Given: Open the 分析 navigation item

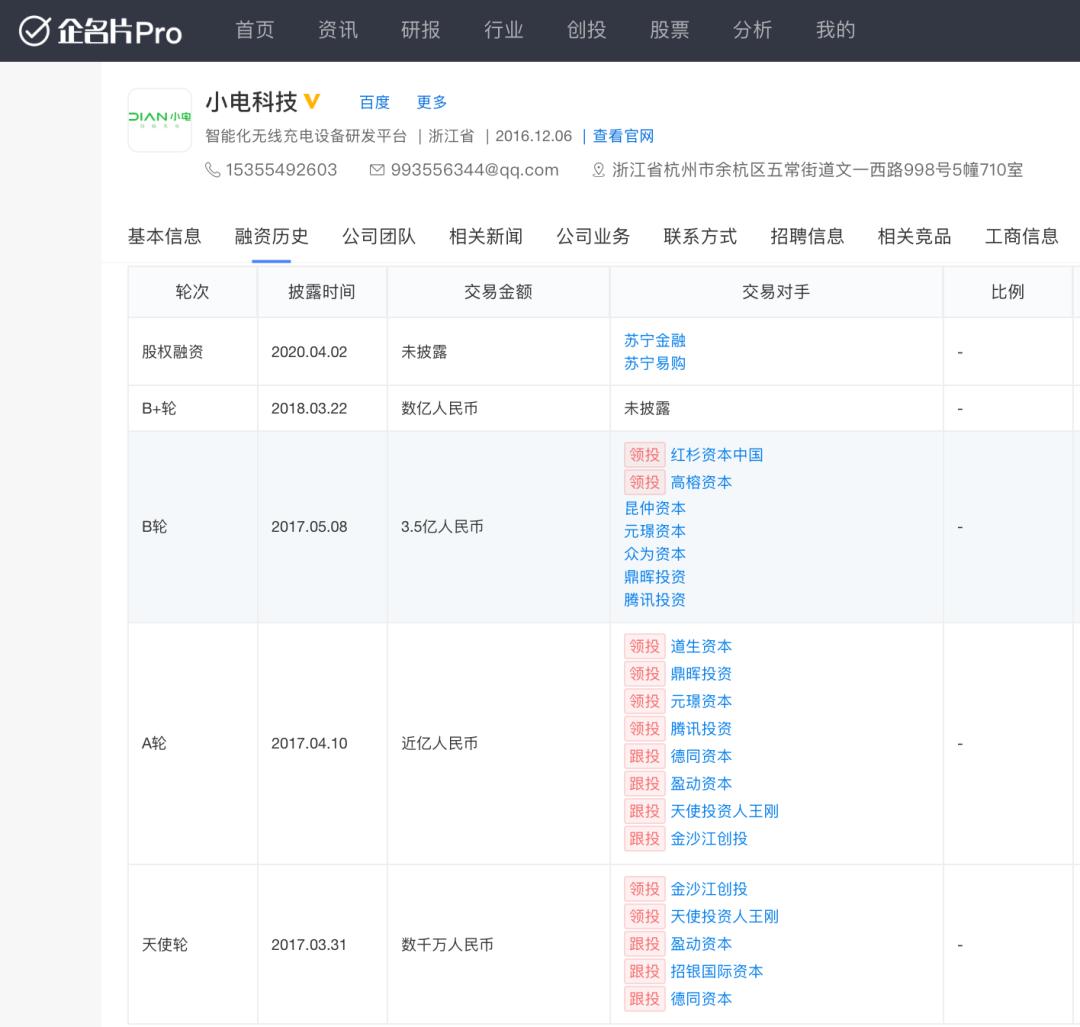Looking at the screenshot, I should tap(753, 30).
